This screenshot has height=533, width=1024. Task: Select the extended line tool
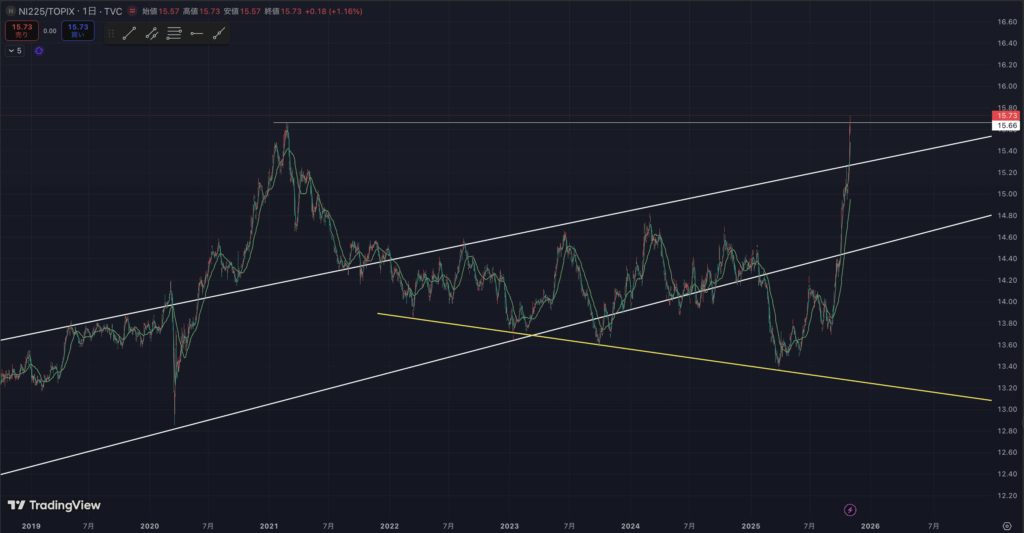(218, 33)
